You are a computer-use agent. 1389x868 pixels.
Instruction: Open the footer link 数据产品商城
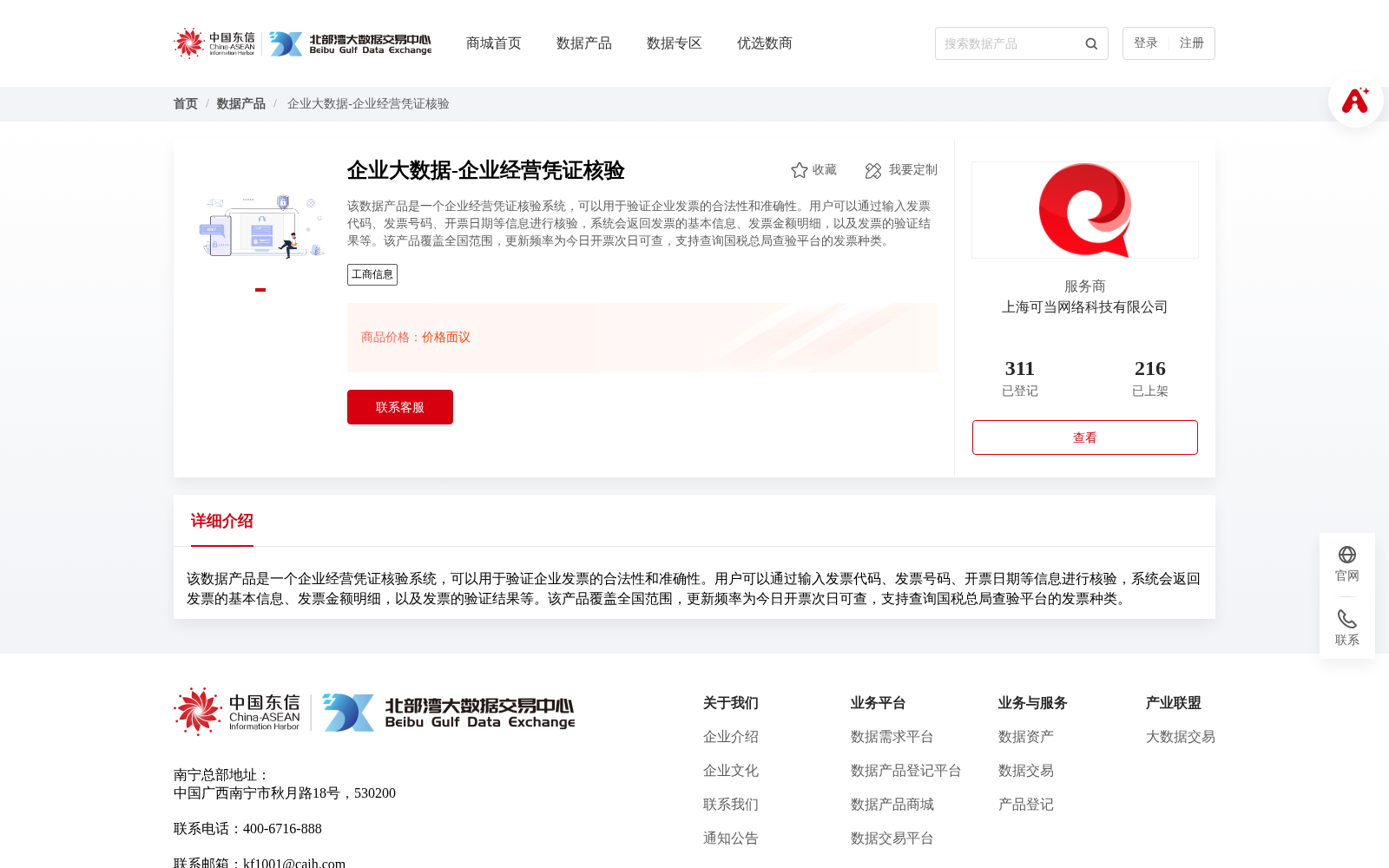click(x=892, y=805)
